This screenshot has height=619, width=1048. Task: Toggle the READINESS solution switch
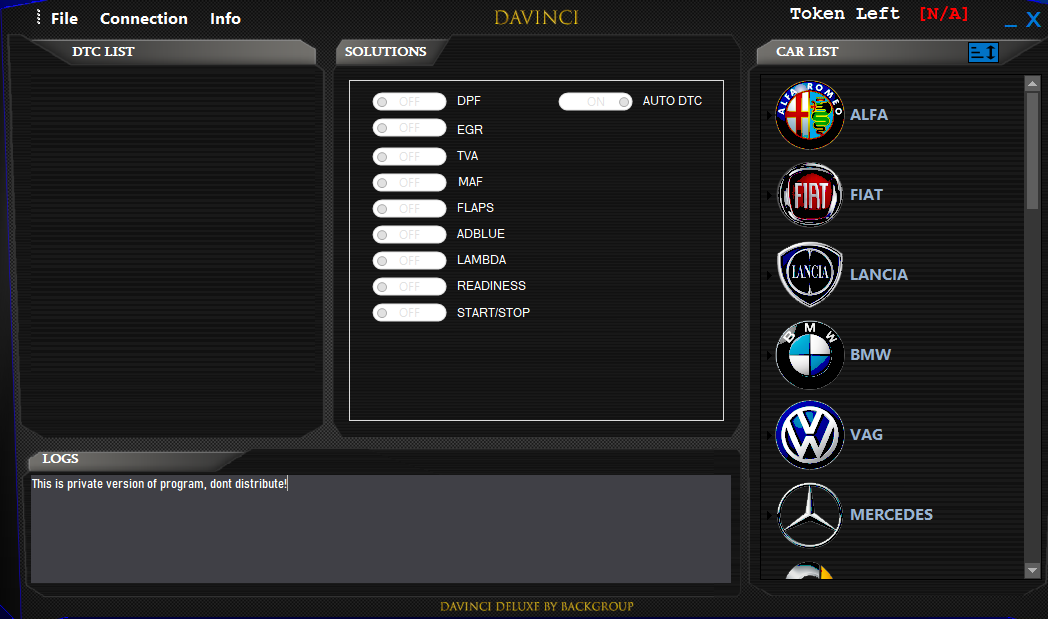pyautogui.click(x=409, y=287)
